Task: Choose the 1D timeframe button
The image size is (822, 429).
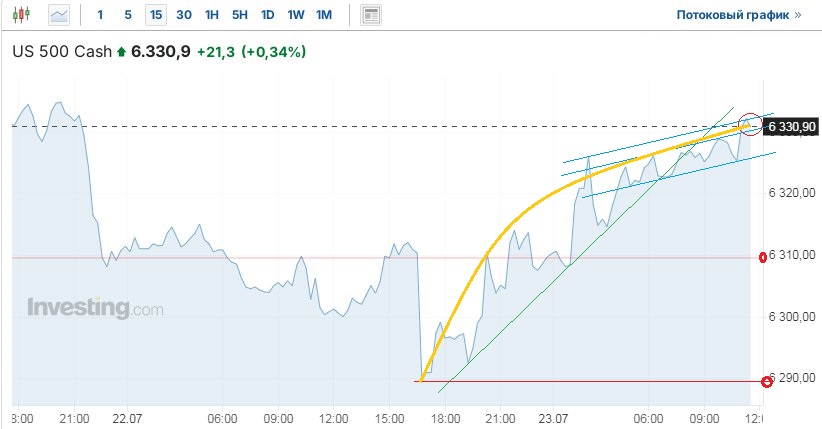Action: (268, 15)
